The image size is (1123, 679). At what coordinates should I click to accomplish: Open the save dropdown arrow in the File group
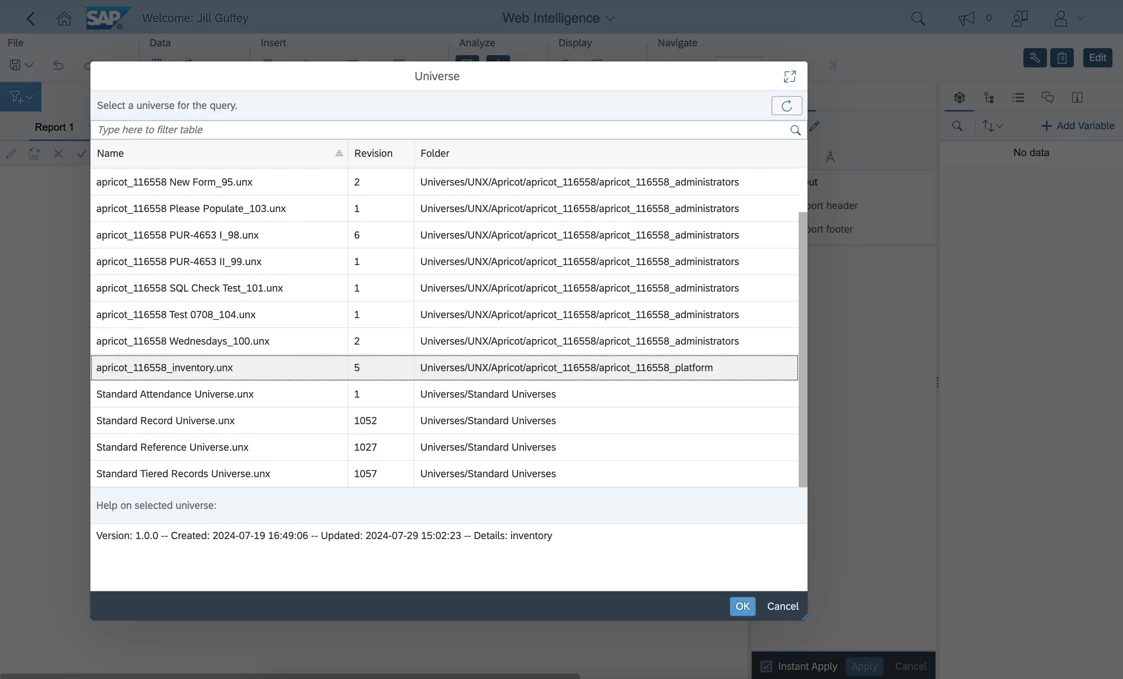[x=29, y=65]
